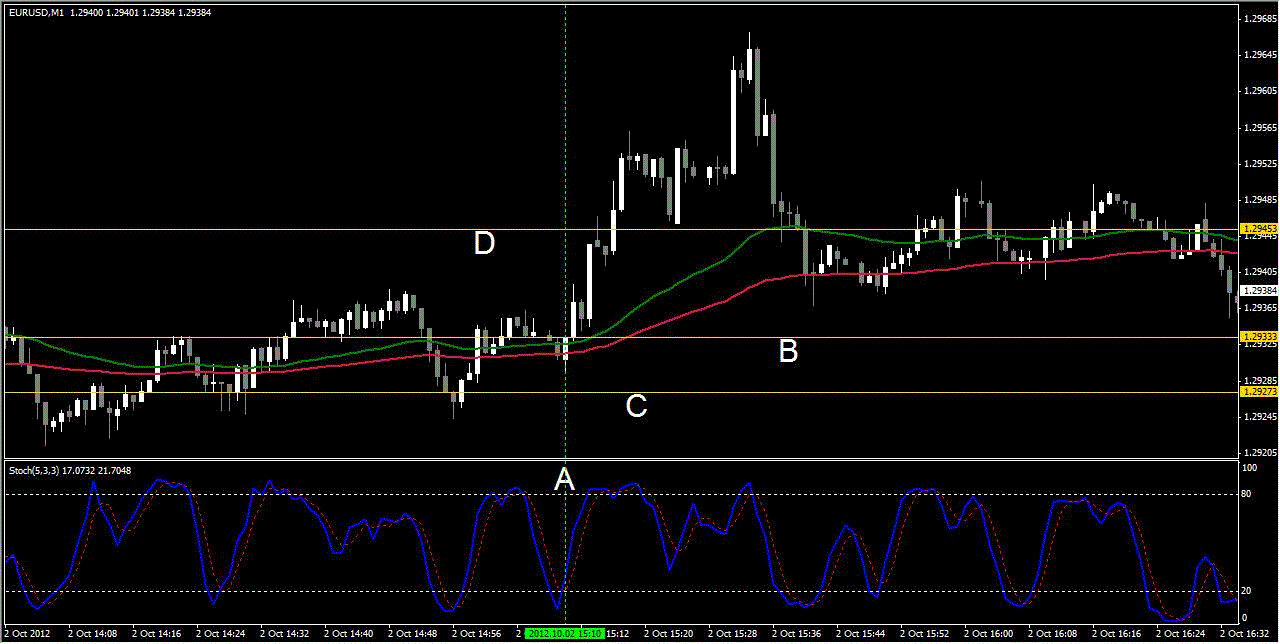This screenshot has width=1280, height=644.
Task: Click the text label B near the horizontal line
Action: pos(789,352)
